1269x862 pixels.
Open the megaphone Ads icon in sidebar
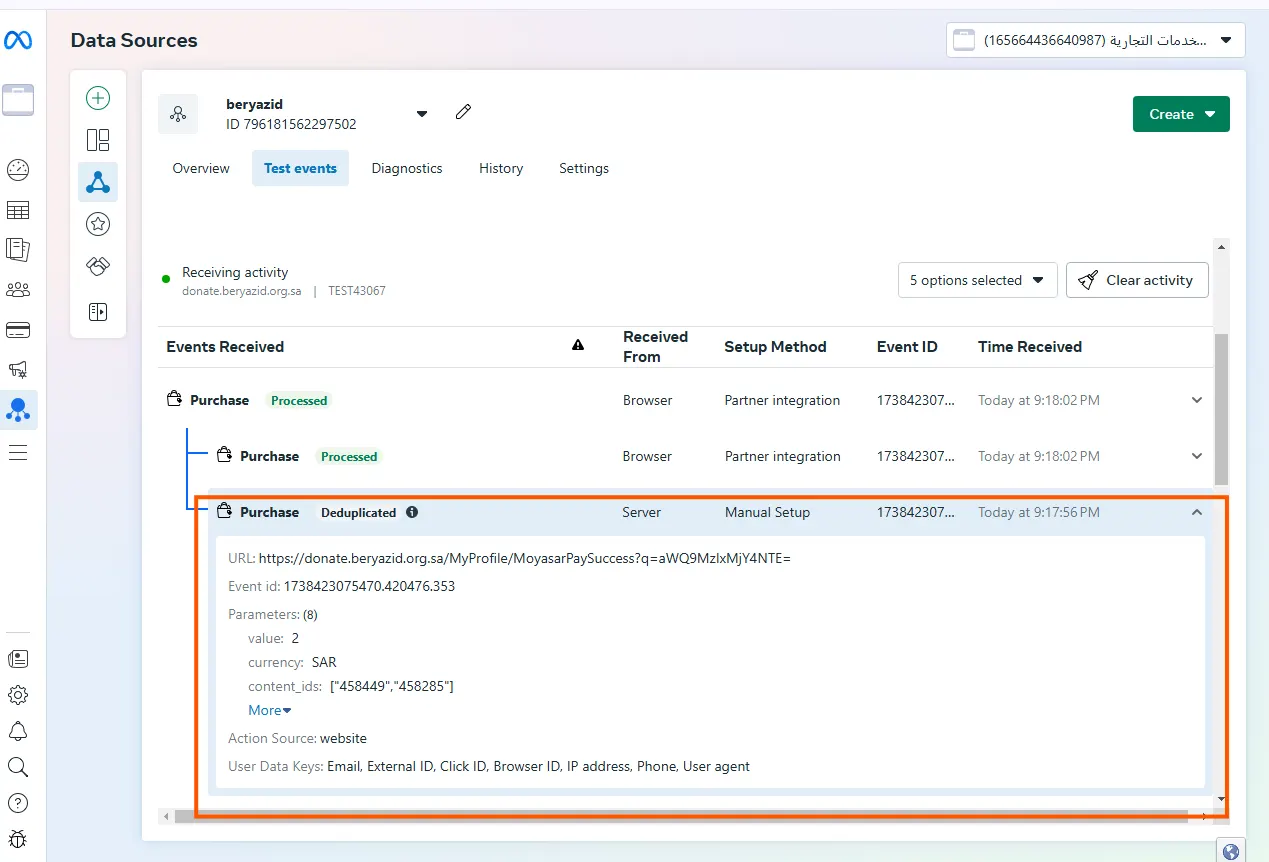coord(18,370)
